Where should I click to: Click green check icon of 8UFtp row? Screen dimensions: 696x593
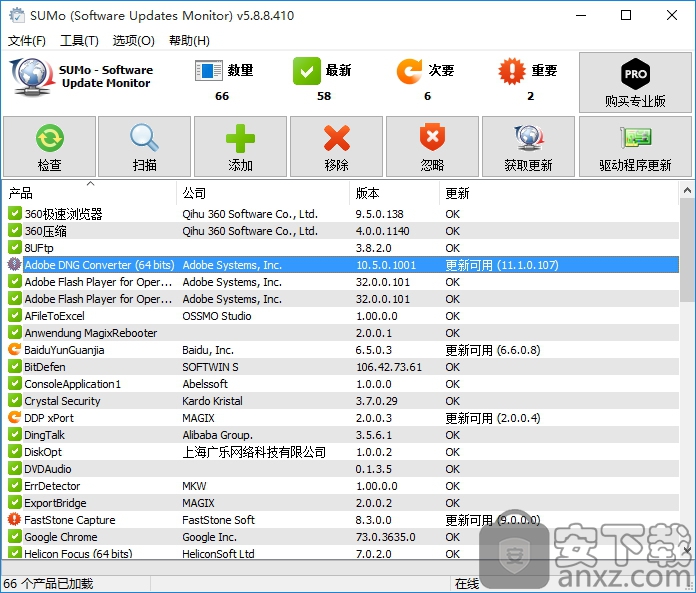tap(14, 247)
